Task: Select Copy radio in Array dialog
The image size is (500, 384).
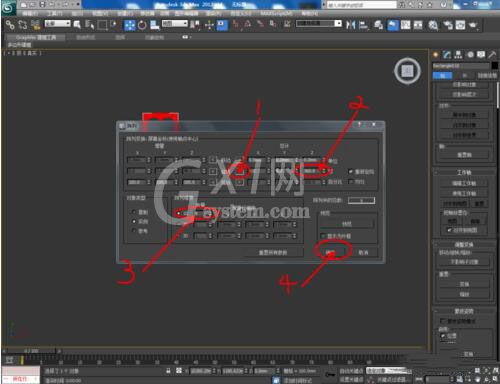Action: (x=134, y=212)
